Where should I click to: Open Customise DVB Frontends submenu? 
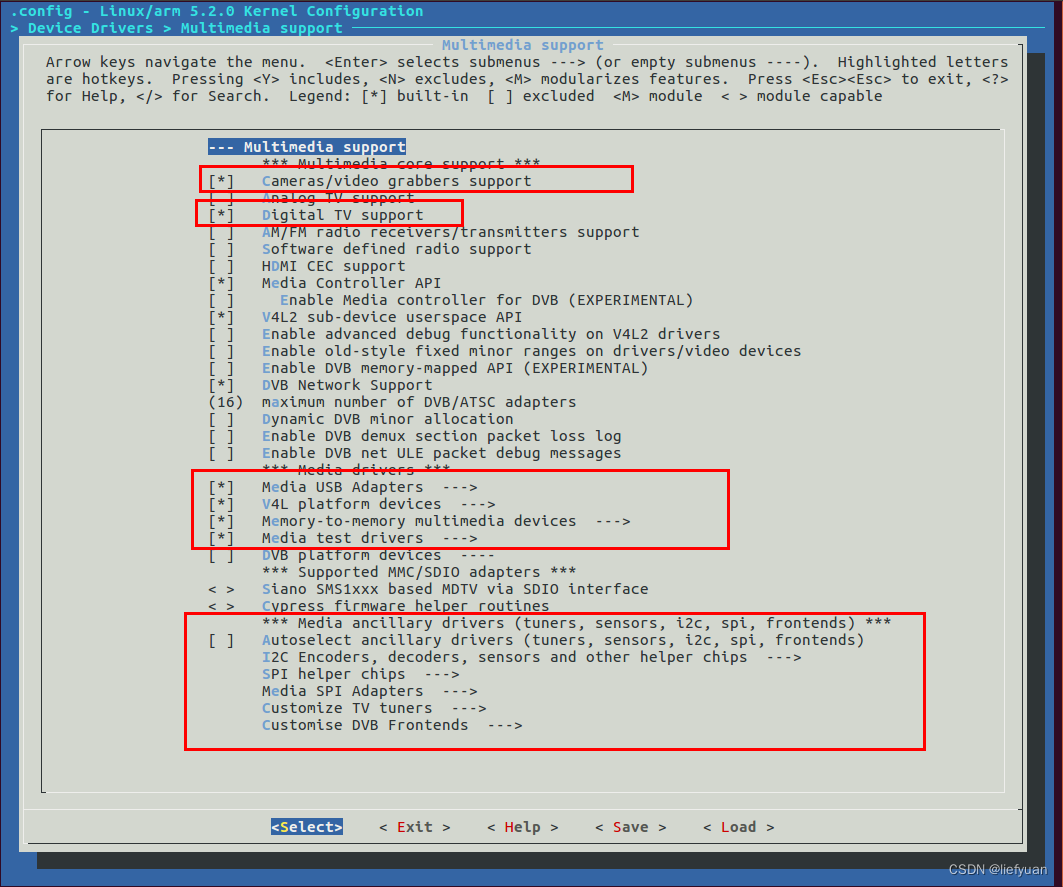pos(364,725)
